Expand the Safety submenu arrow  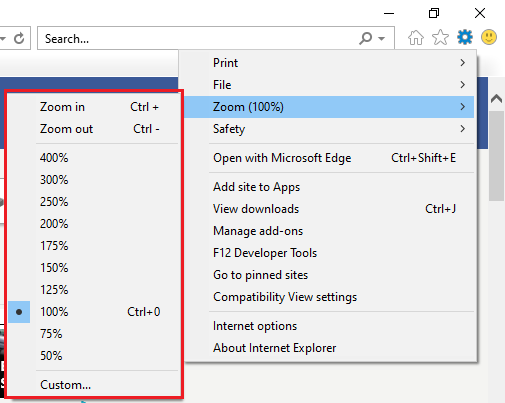point(462,129)
